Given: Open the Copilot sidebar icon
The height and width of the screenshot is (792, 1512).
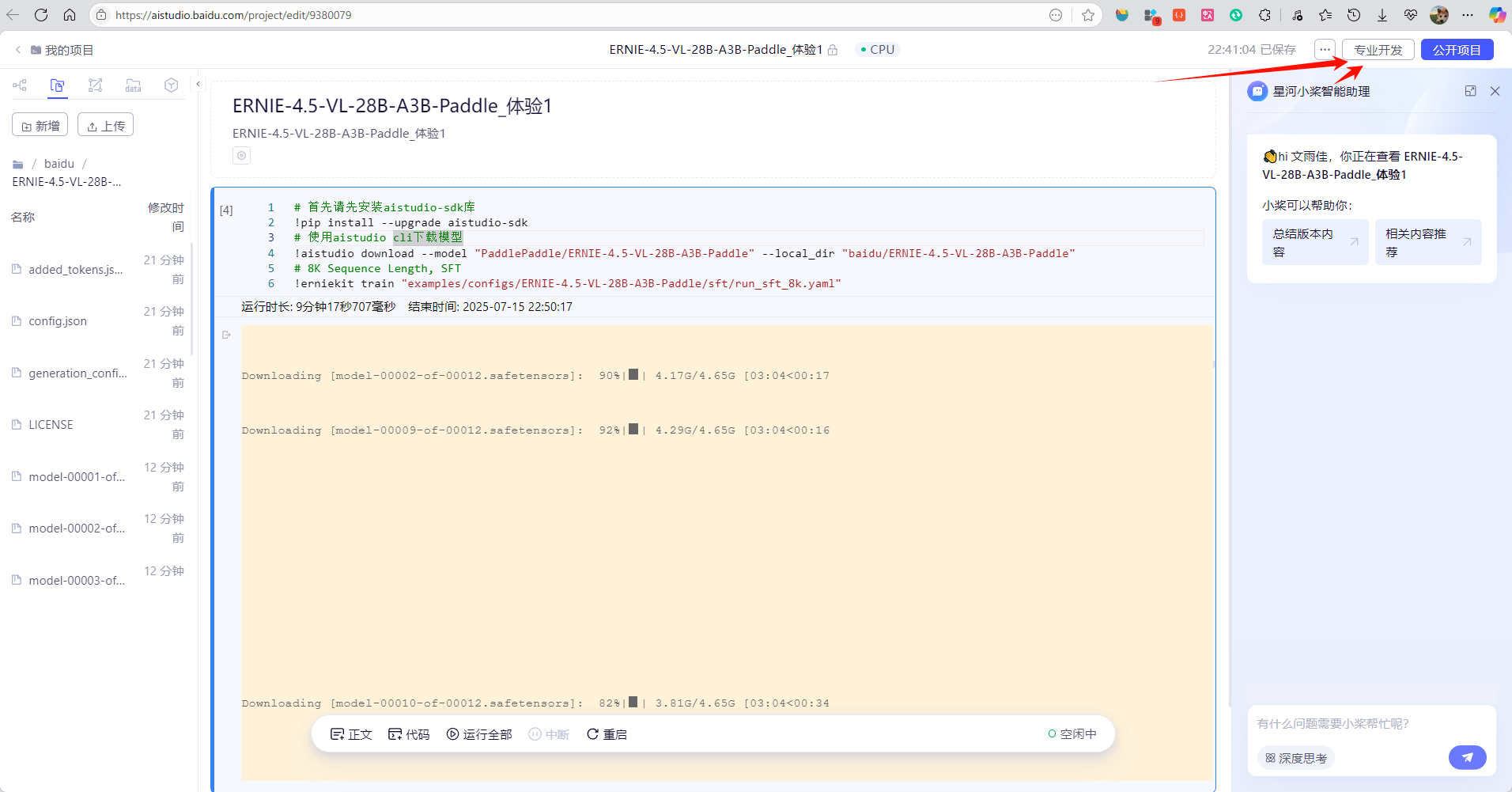Looking at the screenshot, I should coord(1497,15).
